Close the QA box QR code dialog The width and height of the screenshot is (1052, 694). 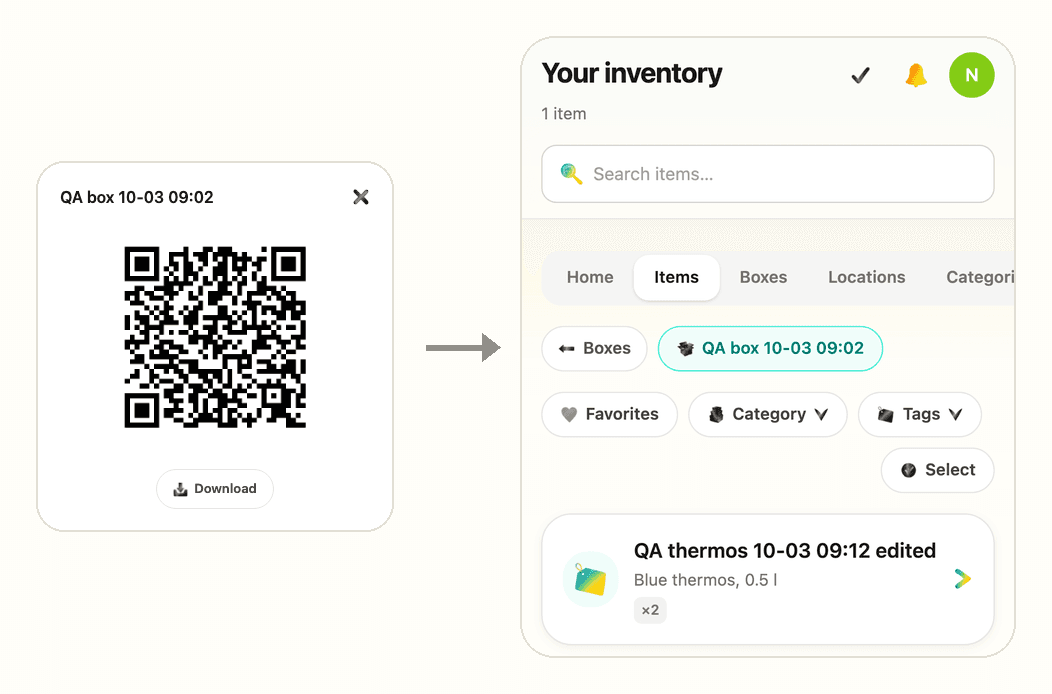click(x=361, y=197)
